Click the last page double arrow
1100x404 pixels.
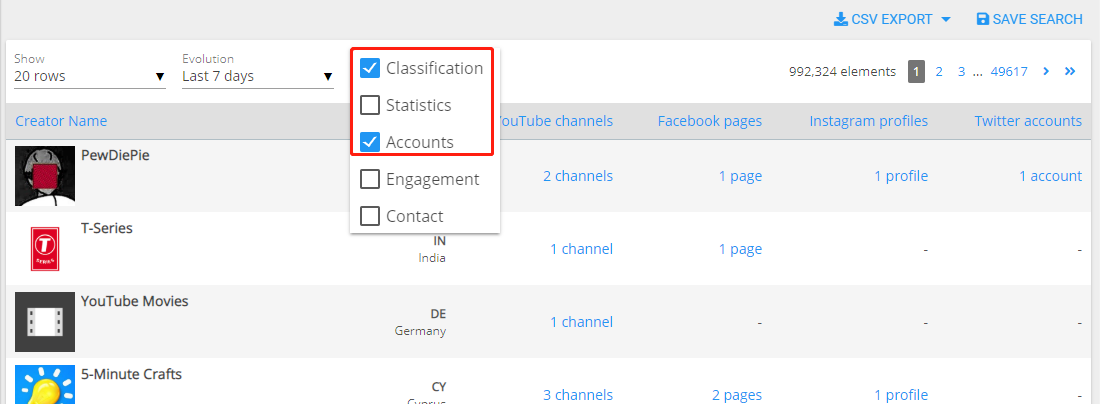(x=1070, y=72)
